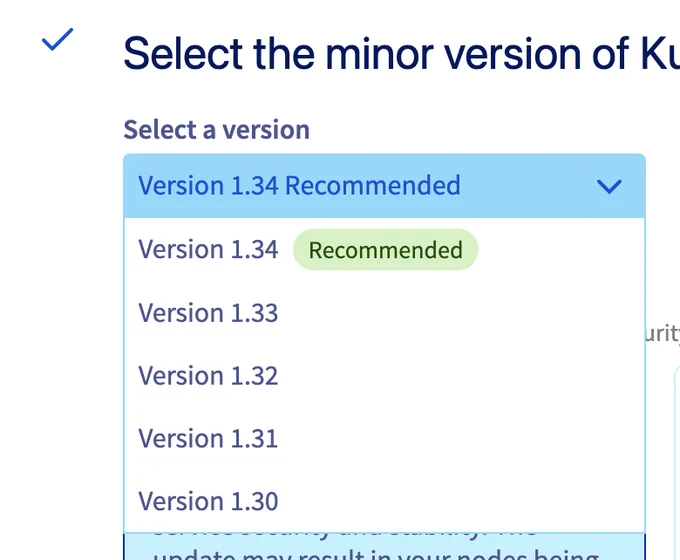This screenshot has height=560, width=680.
Task: Click the truncated 'update may result' notice text
Action: click(376, 554)
